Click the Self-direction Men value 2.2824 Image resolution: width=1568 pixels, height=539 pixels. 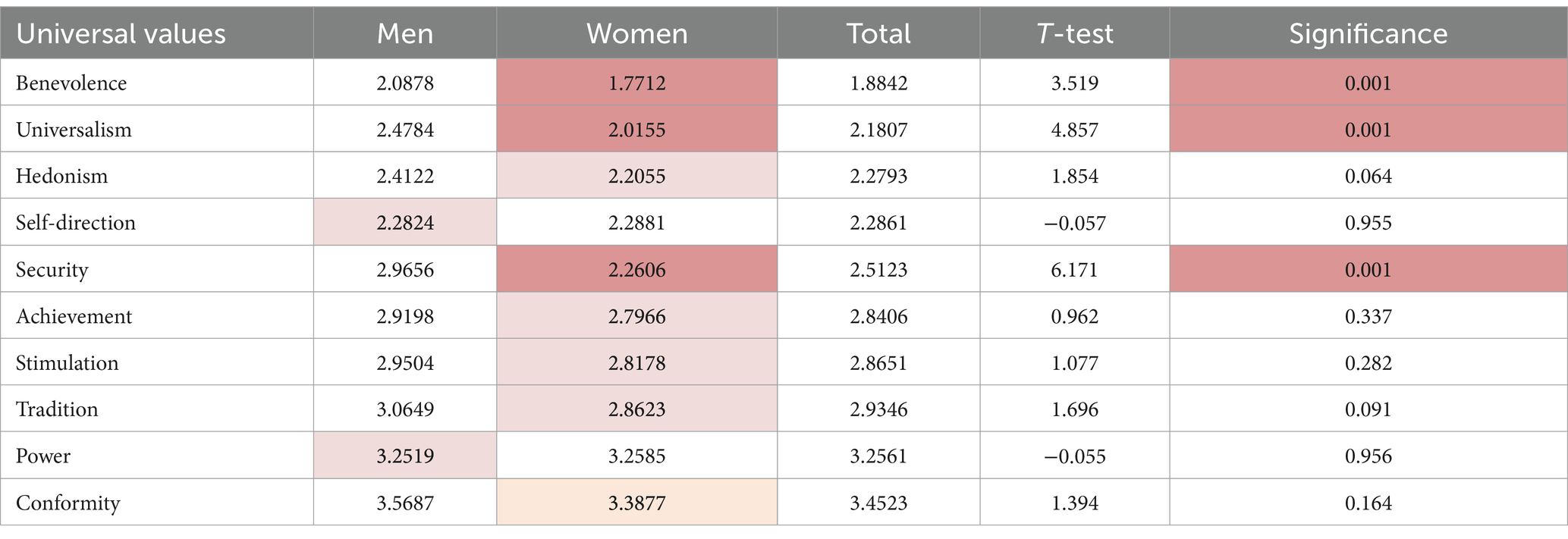coord(405,223)
